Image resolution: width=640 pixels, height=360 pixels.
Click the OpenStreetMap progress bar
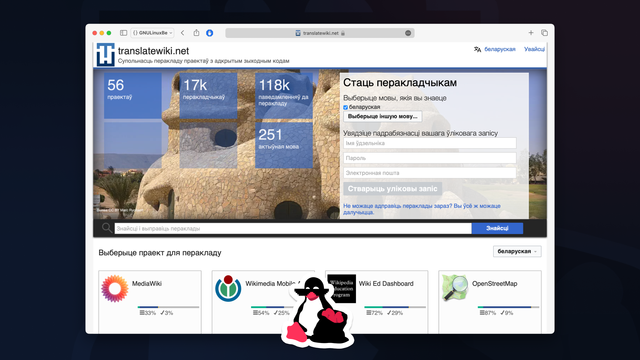point(508,307)
